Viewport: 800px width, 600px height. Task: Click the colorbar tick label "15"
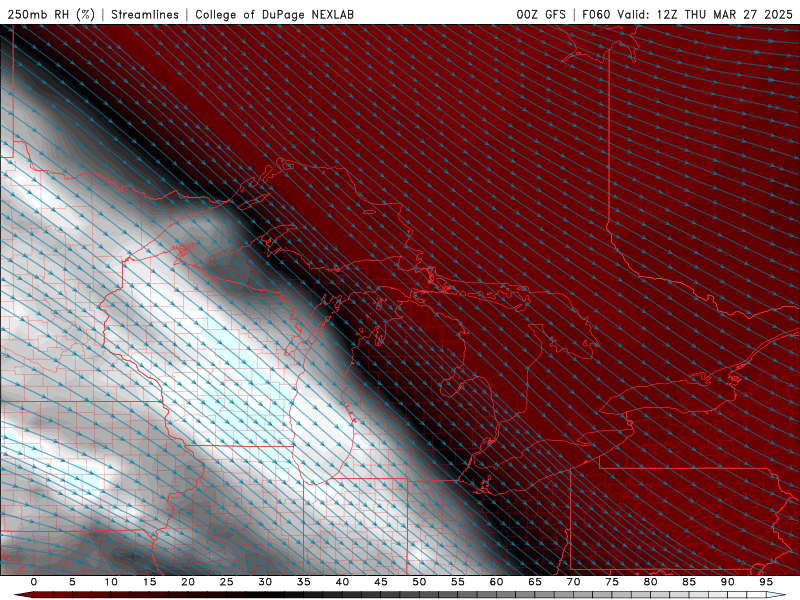(149, 582)
